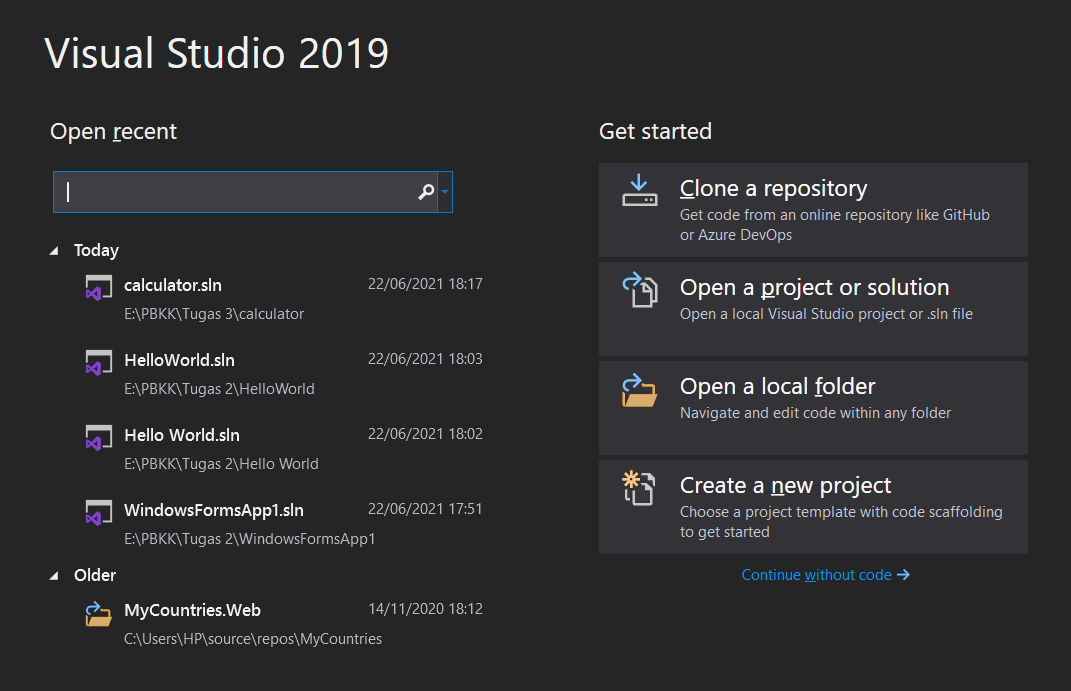The image size is (1071, 691).
Task: Click the Create a new project icon
Action: point(639,488)
